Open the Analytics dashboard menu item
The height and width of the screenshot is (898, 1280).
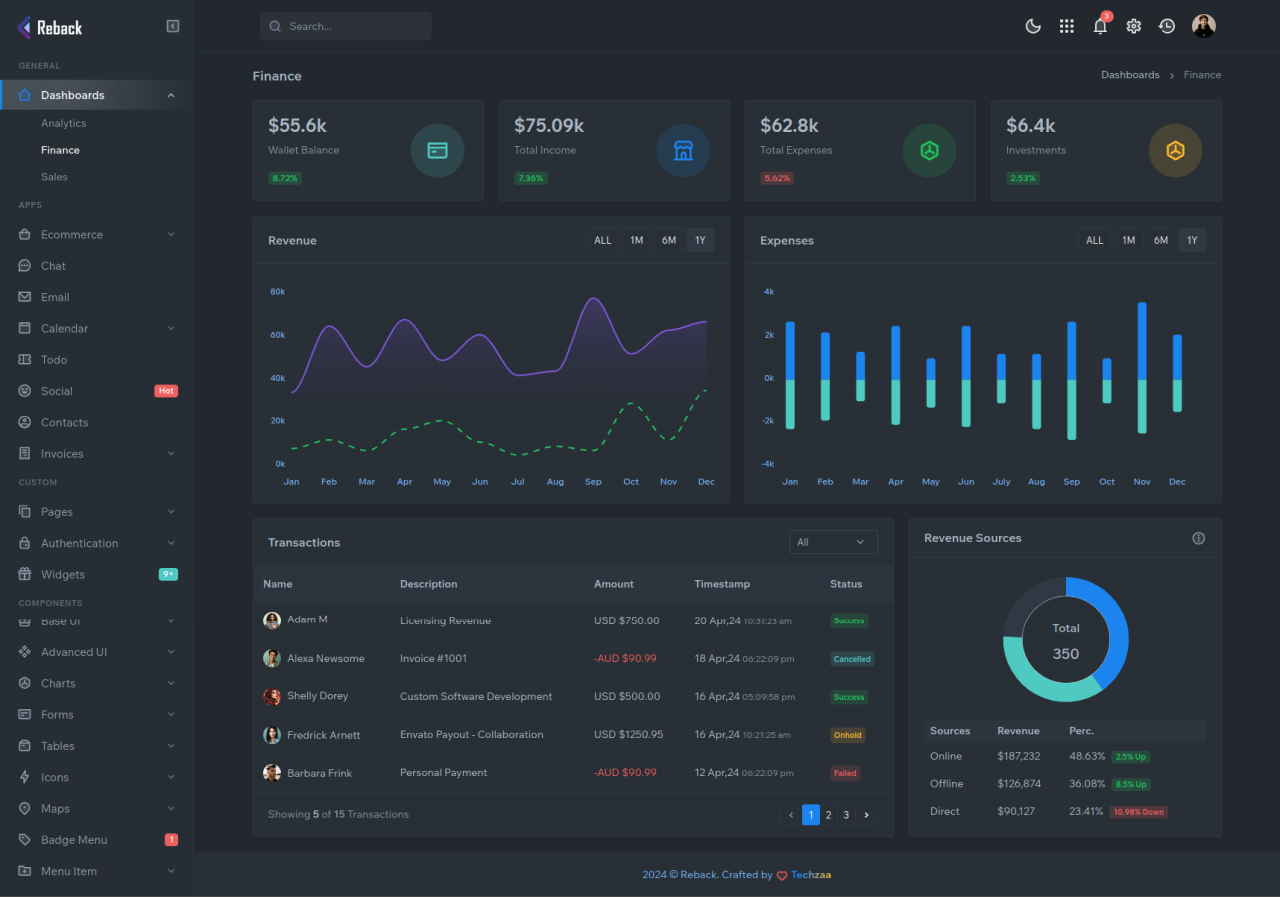click(x=64, y=123)
